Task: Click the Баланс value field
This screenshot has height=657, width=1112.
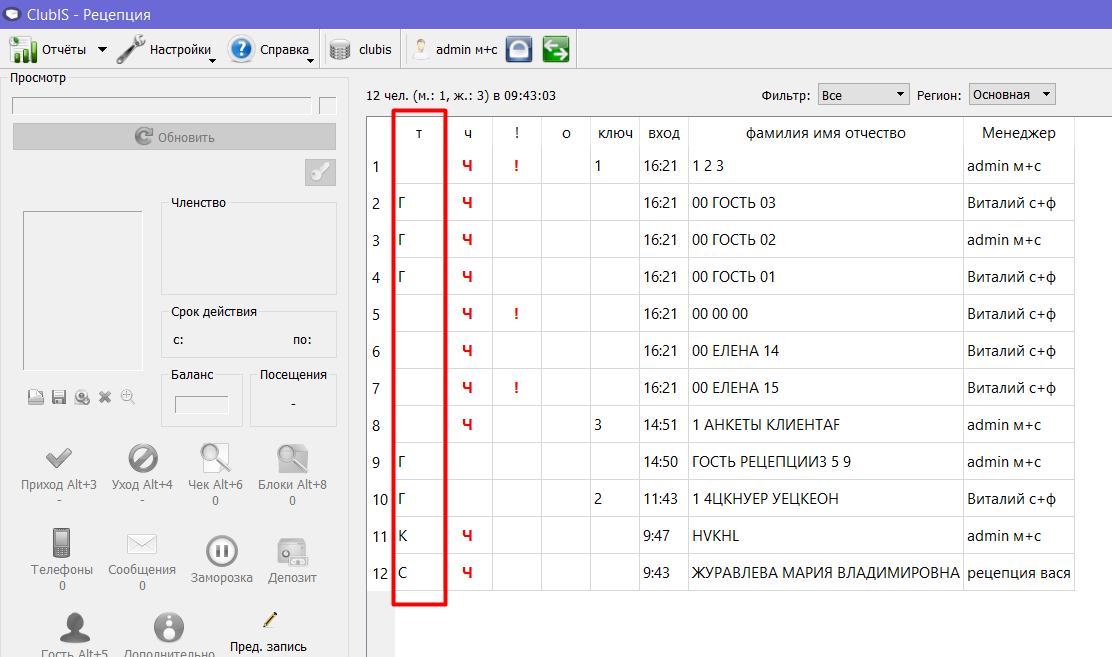Action: click(201, 404)
